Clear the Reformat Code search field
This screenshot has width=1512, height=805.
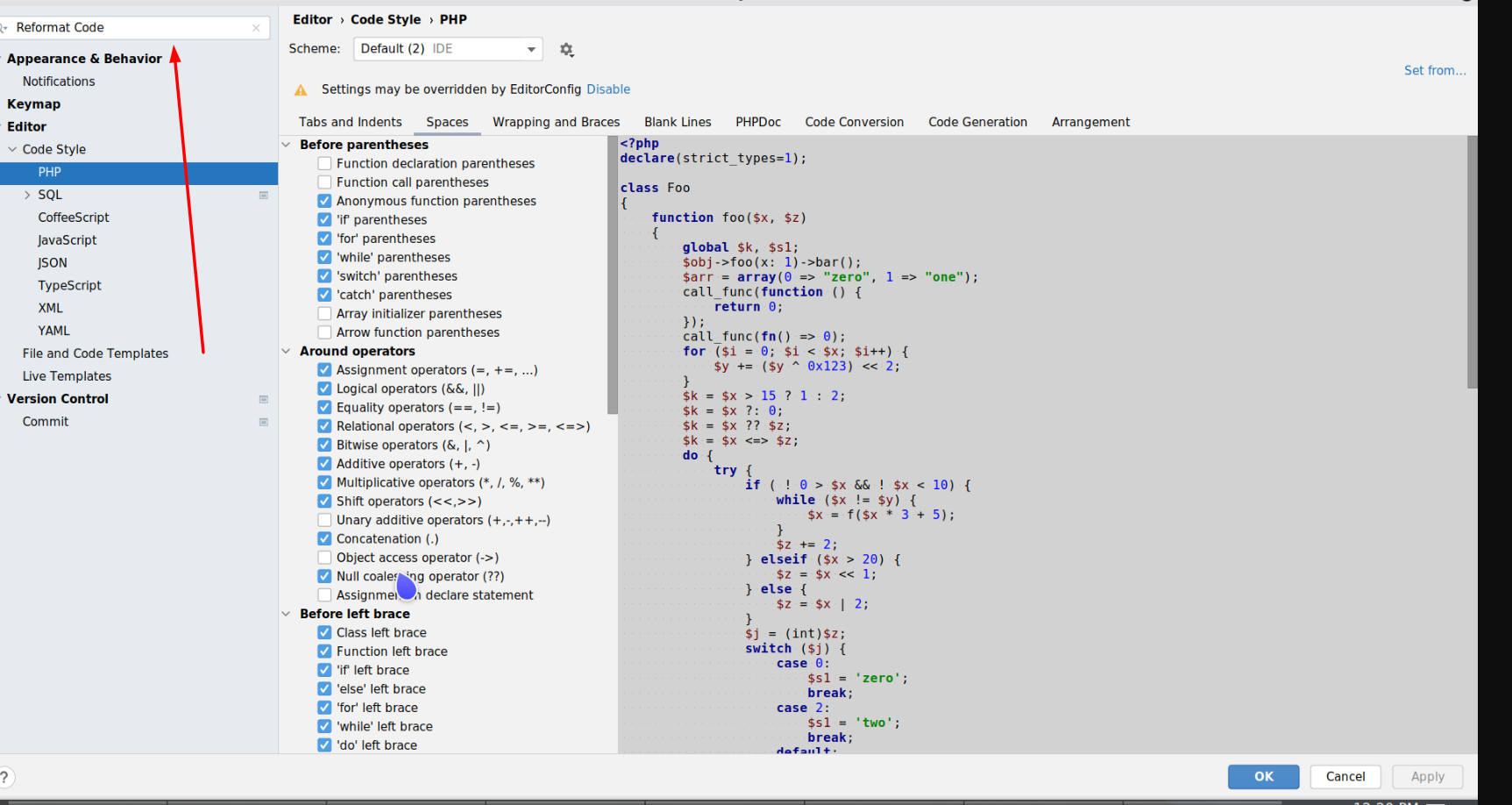[x=256, y=28]
